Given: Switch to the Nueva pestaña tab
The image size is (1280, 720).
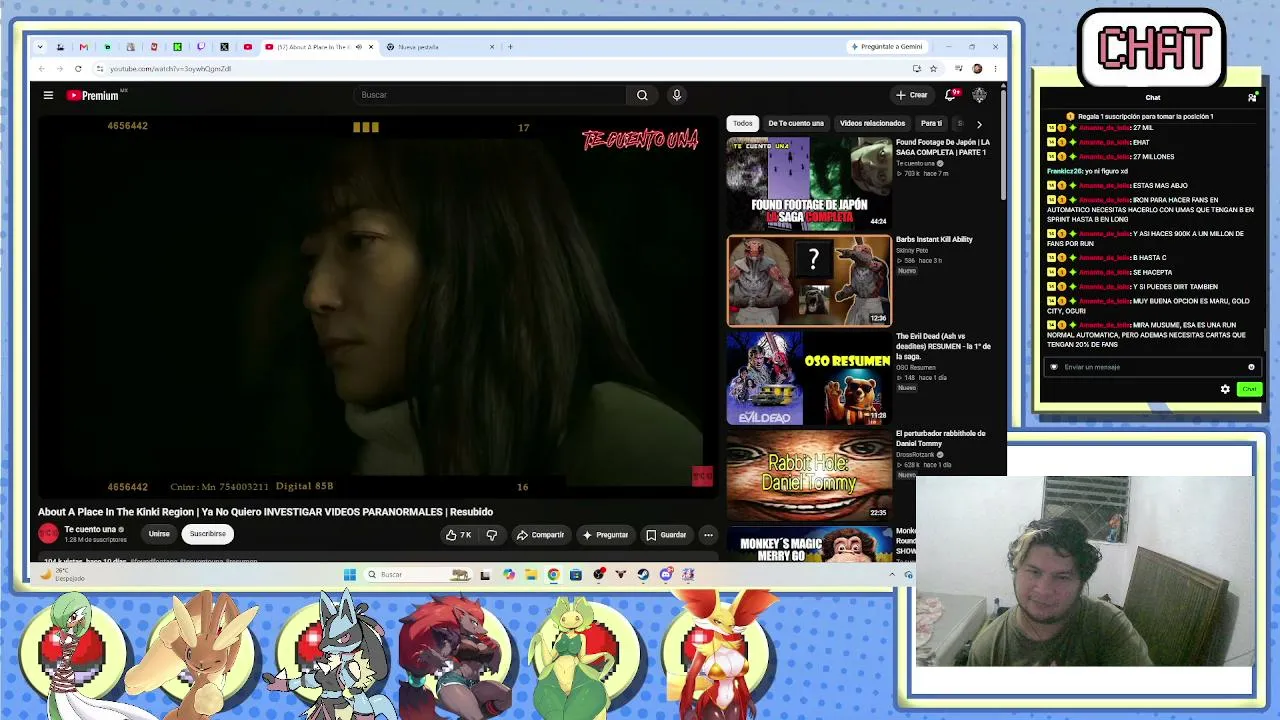Looking at the screenshot, I should coord(440,47).
